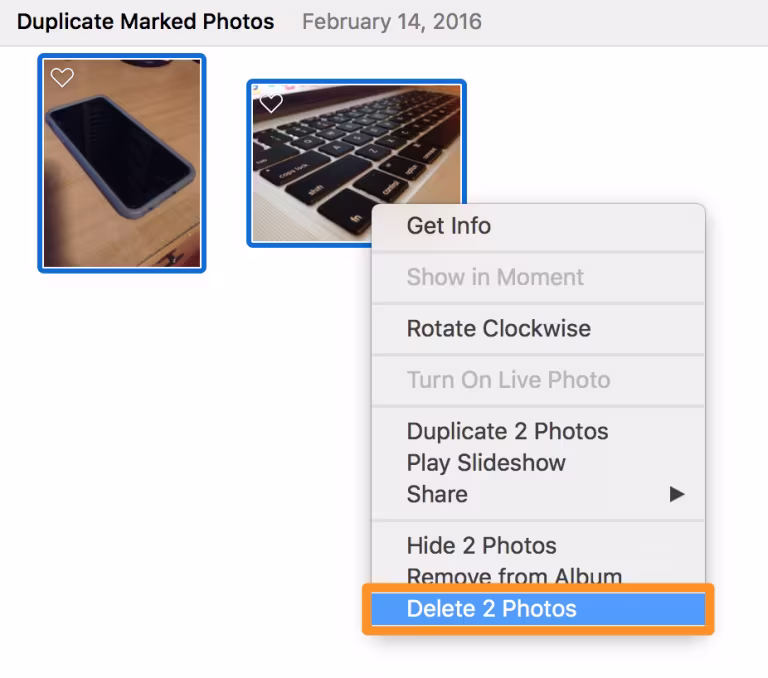The image size is (768, 678).
Task: Start Play Slideshow from the menu
Action: pos(486,463)
